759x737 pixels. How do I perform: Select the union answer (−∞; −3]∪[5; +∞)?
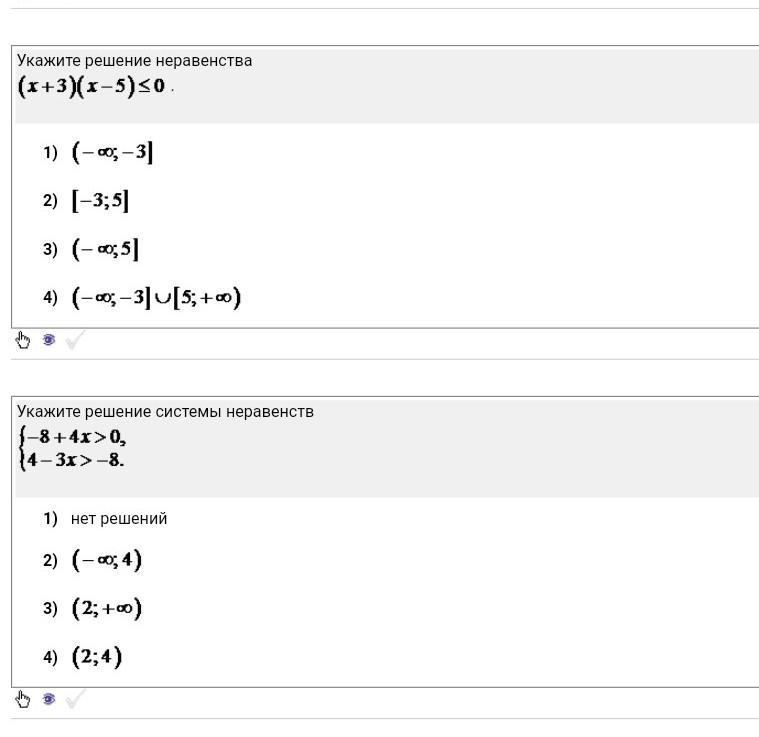[x=156, y=297]
